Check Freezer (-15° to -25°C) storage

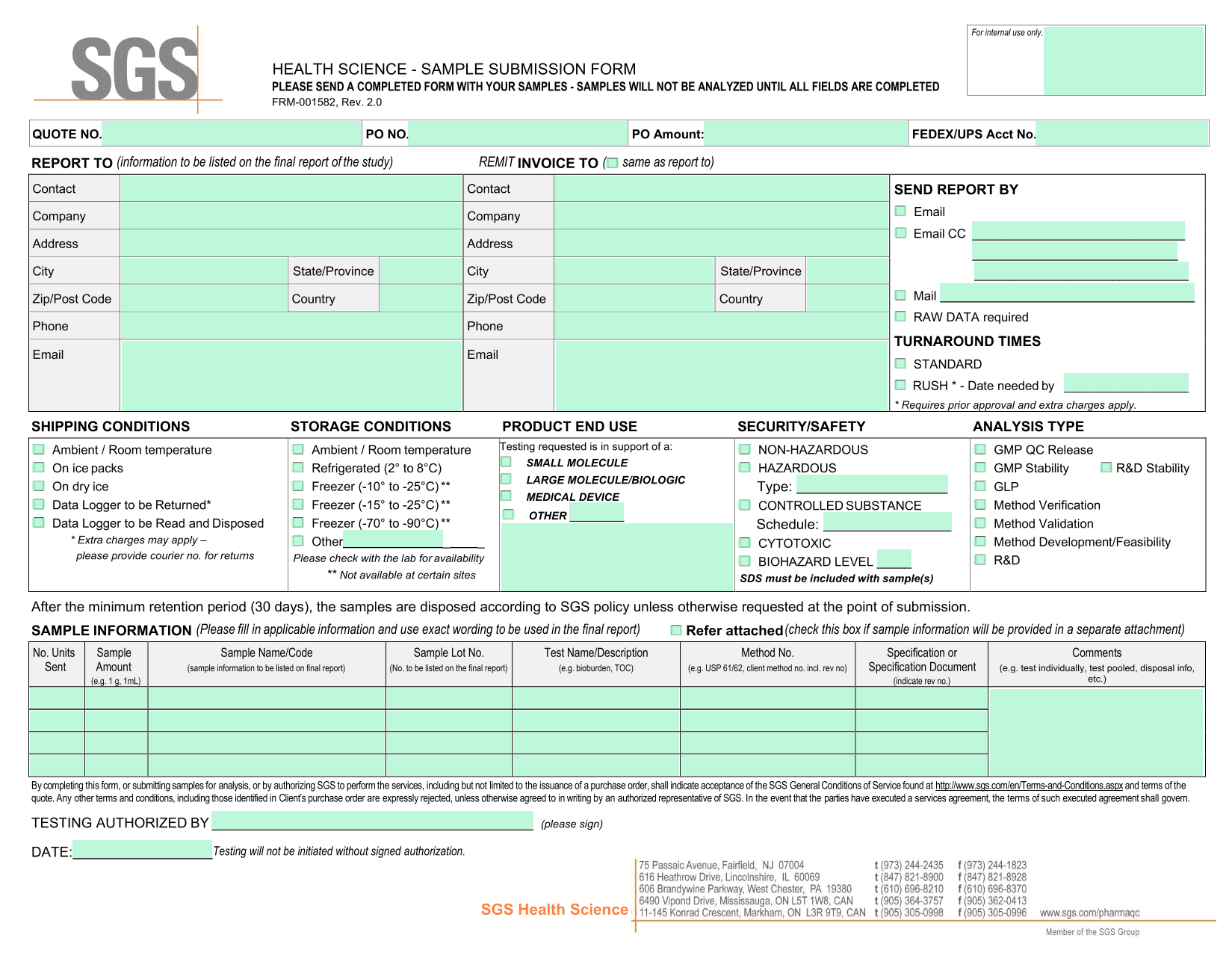click(x=298, y=505)
